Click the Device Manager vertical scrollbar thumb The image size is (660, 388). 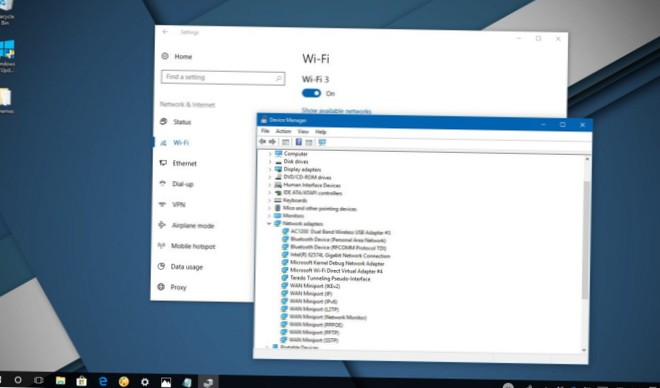tap(585, 240)
